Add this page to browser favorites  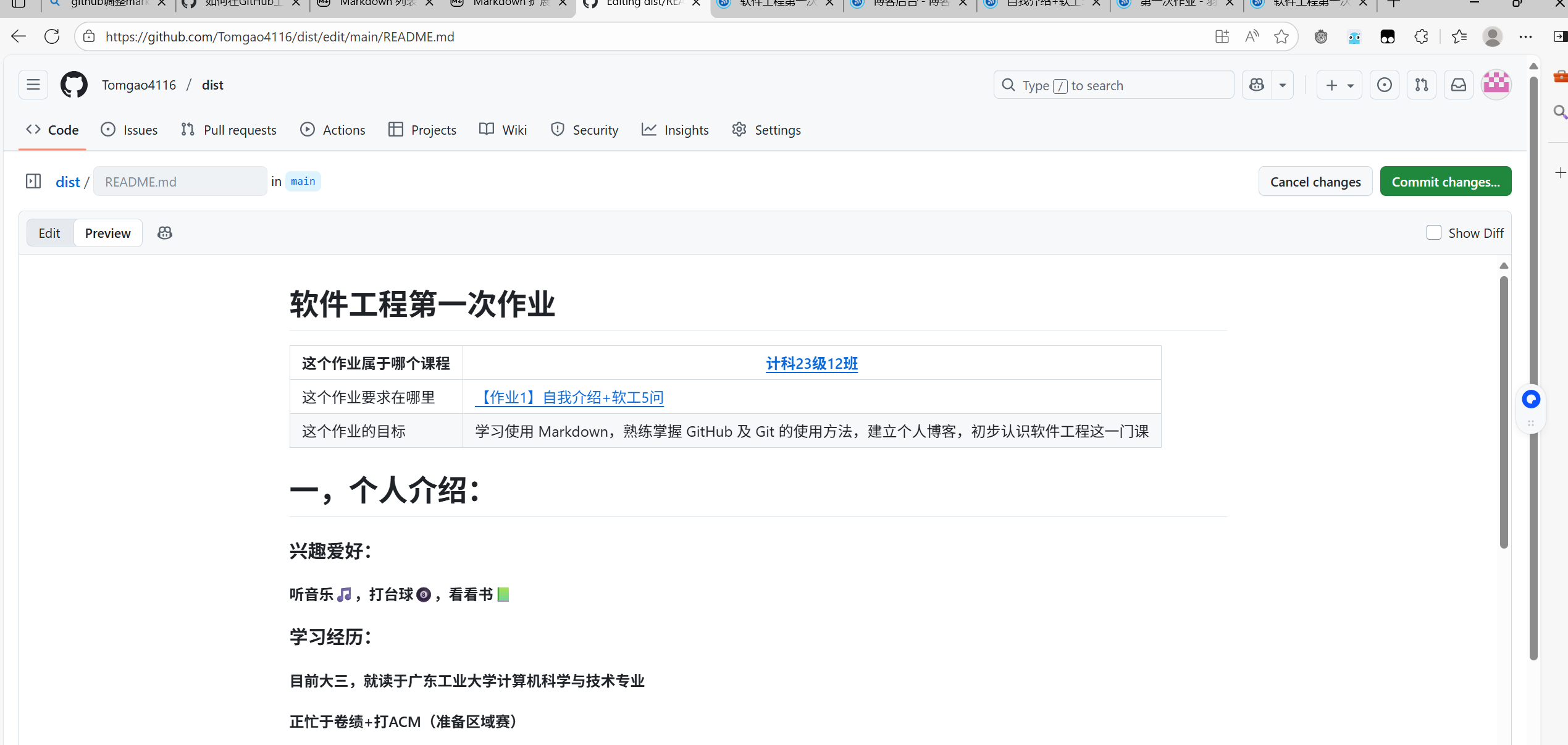pyautogui.click(x=1281, y=36)
